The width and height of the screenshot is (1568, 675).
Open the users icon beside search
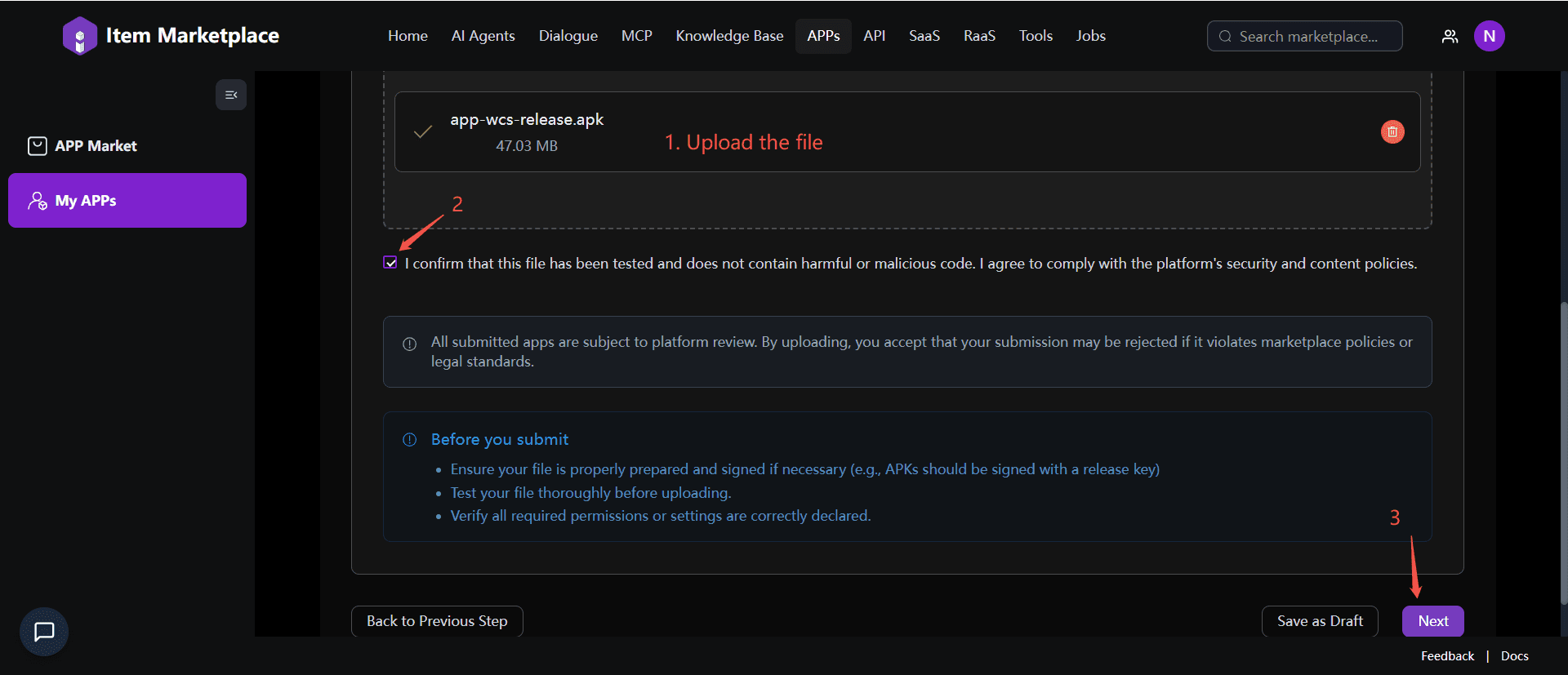coord(1450,36)
